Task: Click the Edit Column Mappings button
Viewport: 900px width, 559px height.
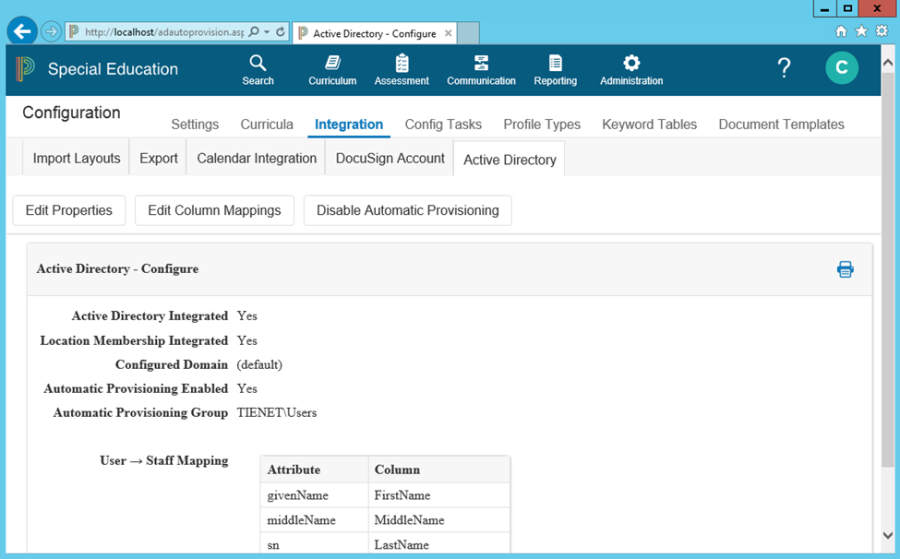Action: 214,210
